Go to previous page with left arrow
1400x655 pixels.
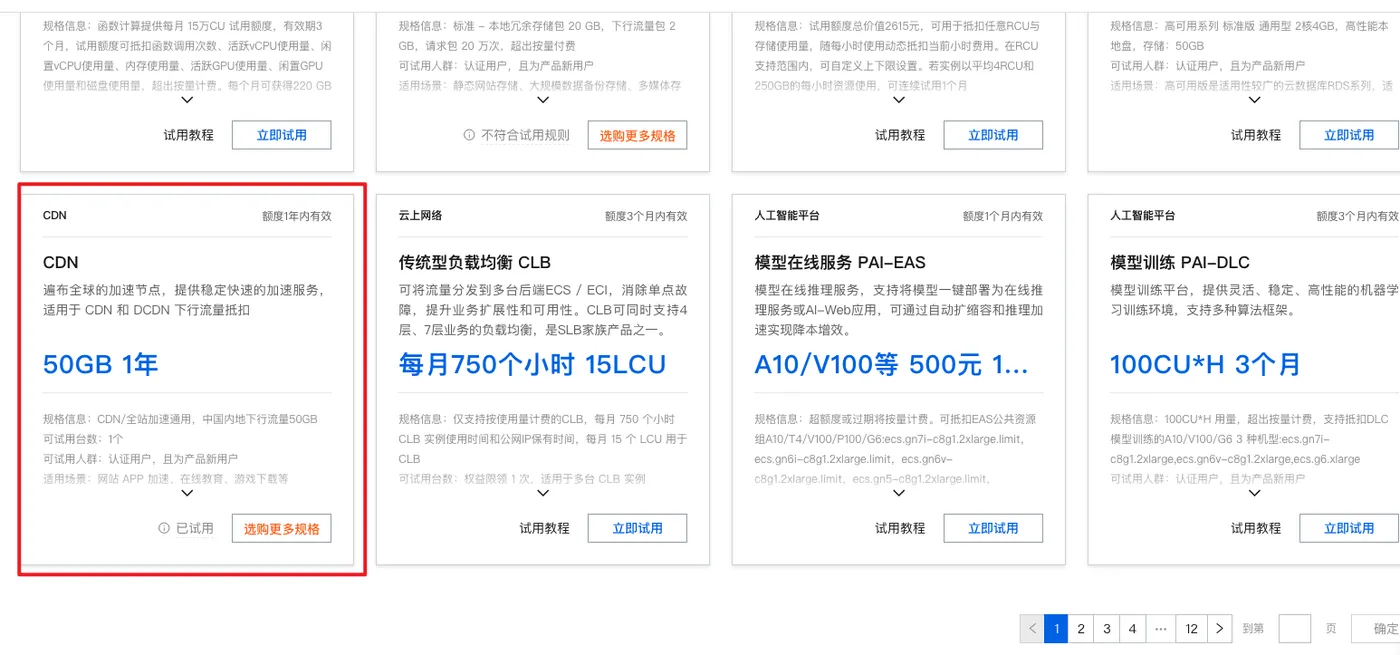pyautogui.click(x=1032, y=629)
